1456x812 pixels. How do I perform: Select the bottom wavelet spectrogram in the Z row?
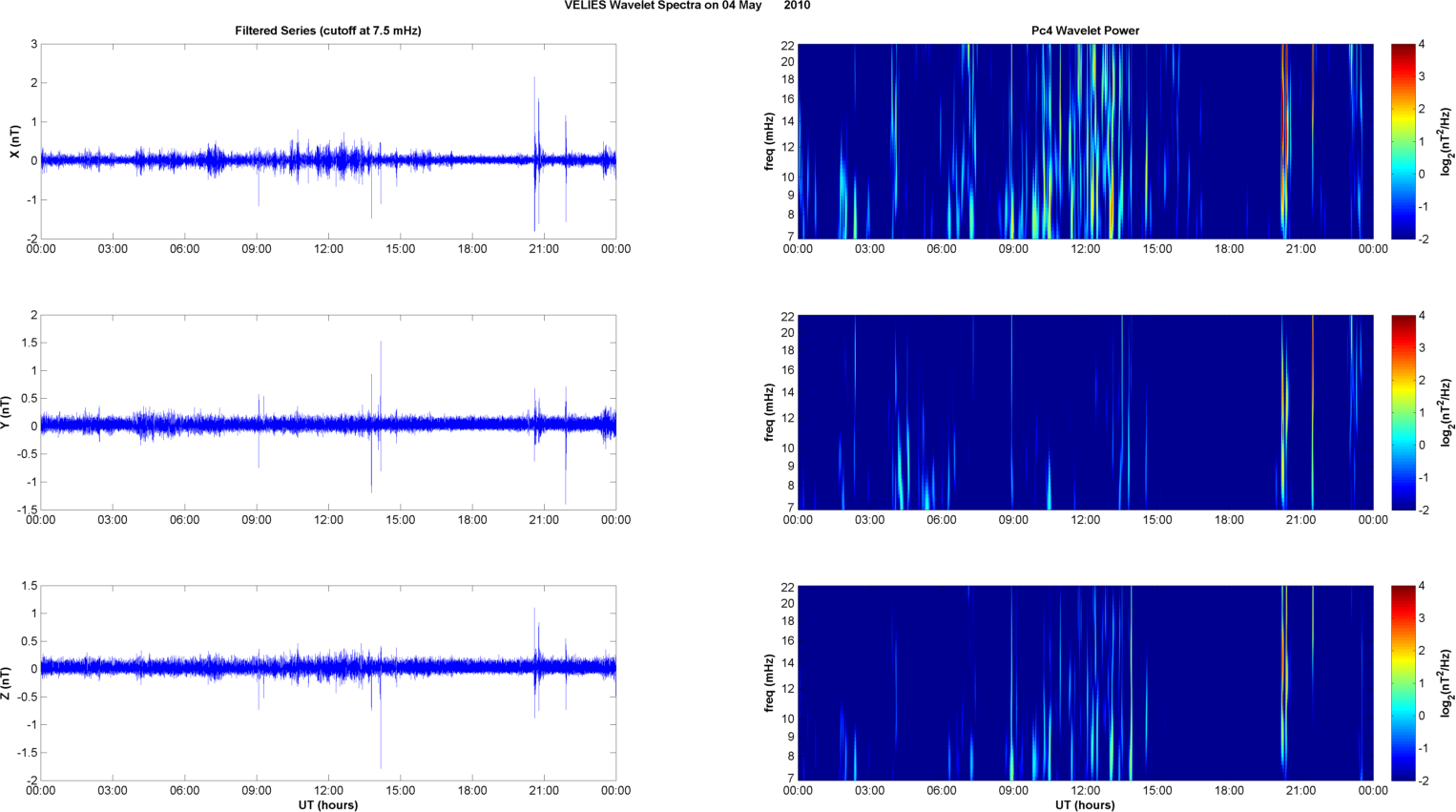tap(1085, 683)
